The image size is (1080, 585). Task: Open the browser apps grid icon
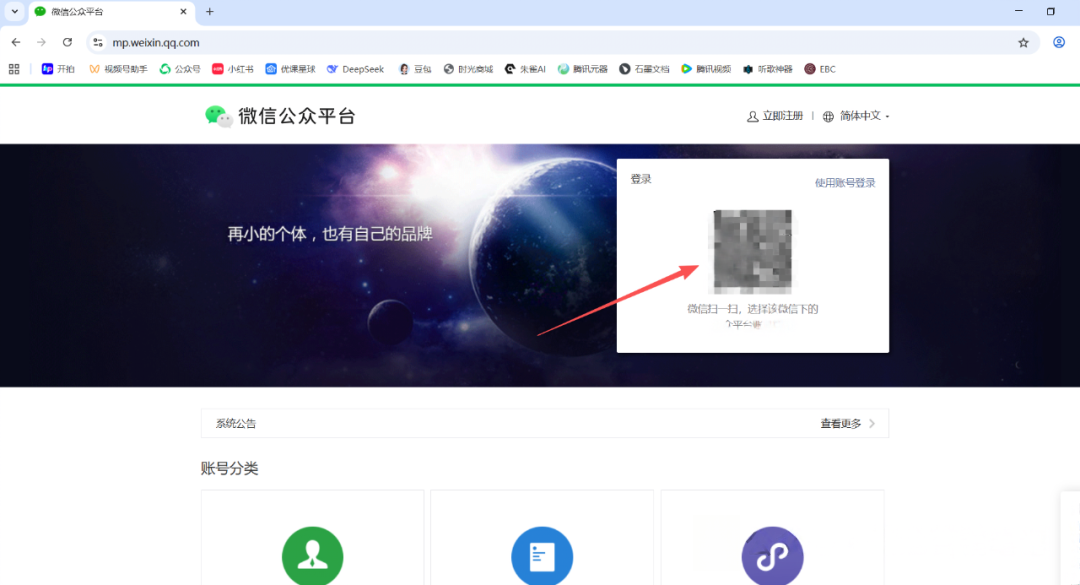click(x=14, y=69)
